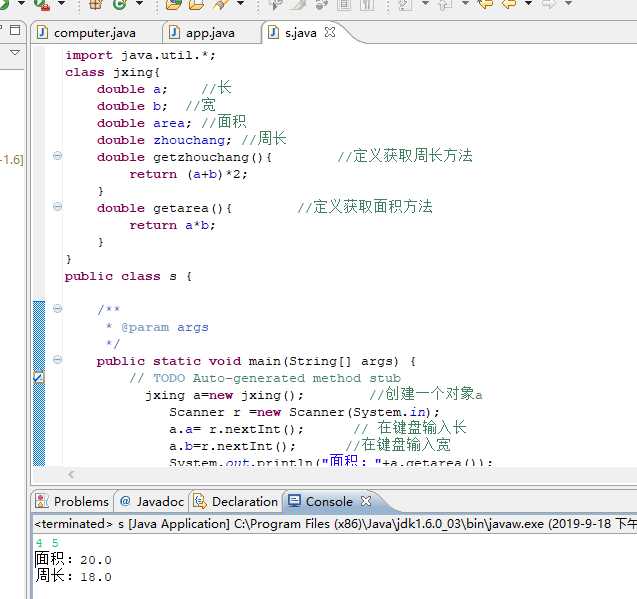Open the Search toolbar dropdown arrow
The height and width of the screenshot is (599, 637).
coord(240,3)
